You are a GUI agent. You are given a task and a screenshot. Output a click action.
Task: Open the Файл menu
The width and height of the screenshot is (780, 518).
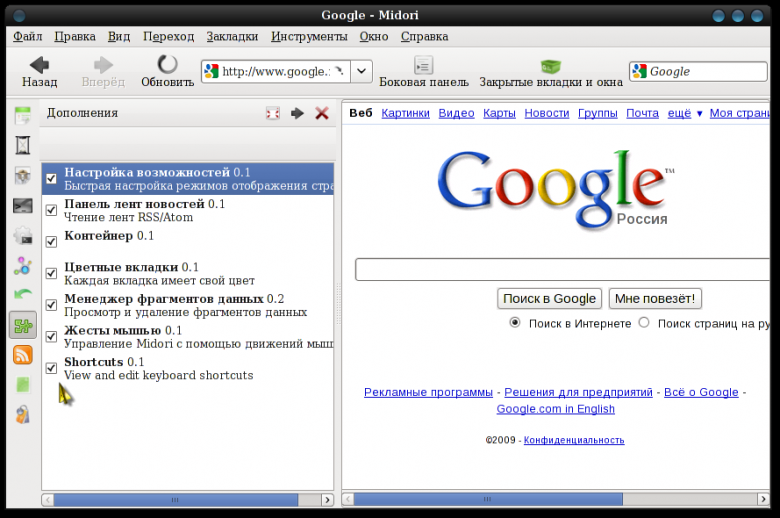(x=28, y=36)
